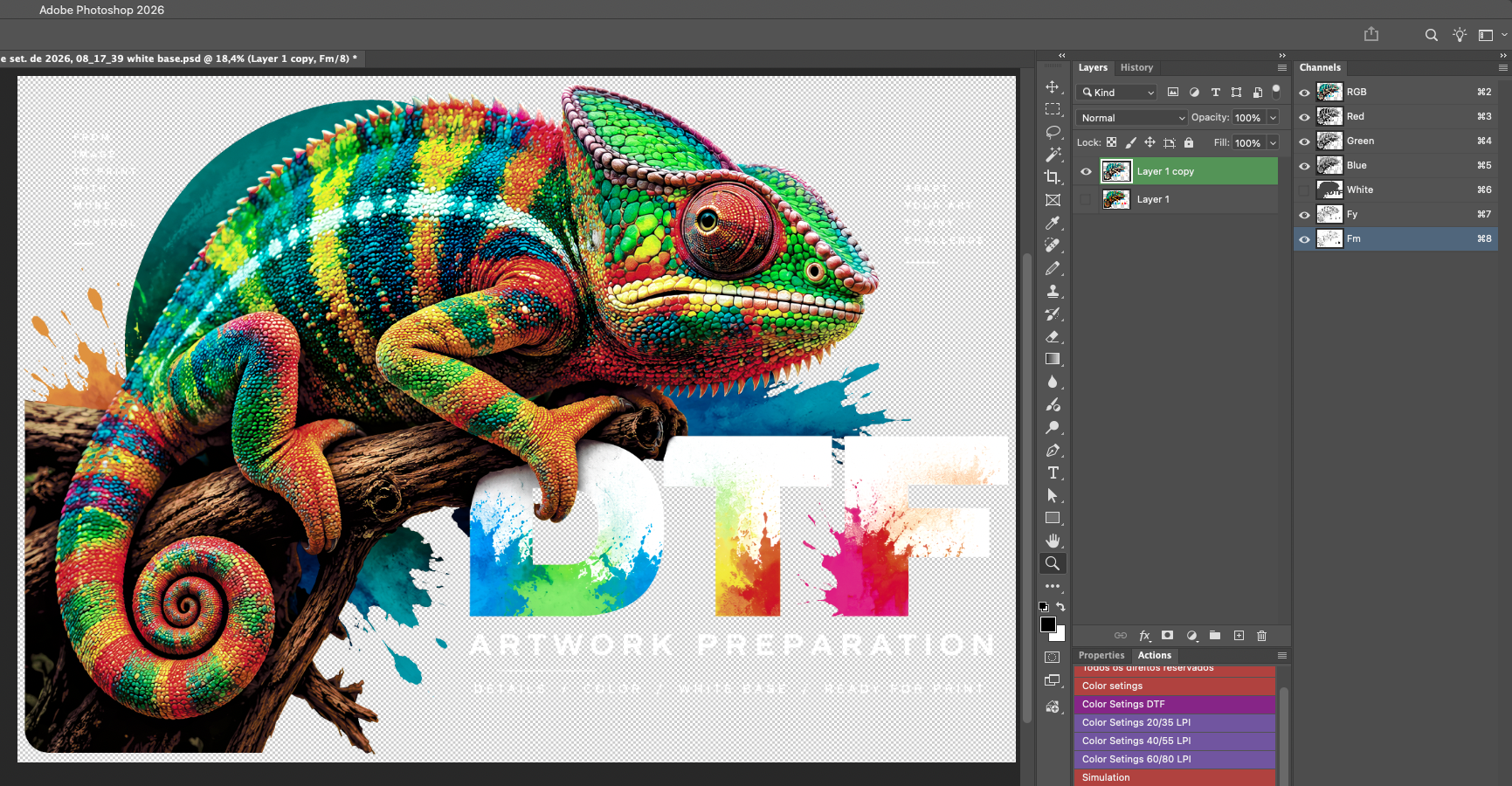Reset default foreground and background colors
The width and height of the screenshot is (1512, 786).
[1043, 606]
